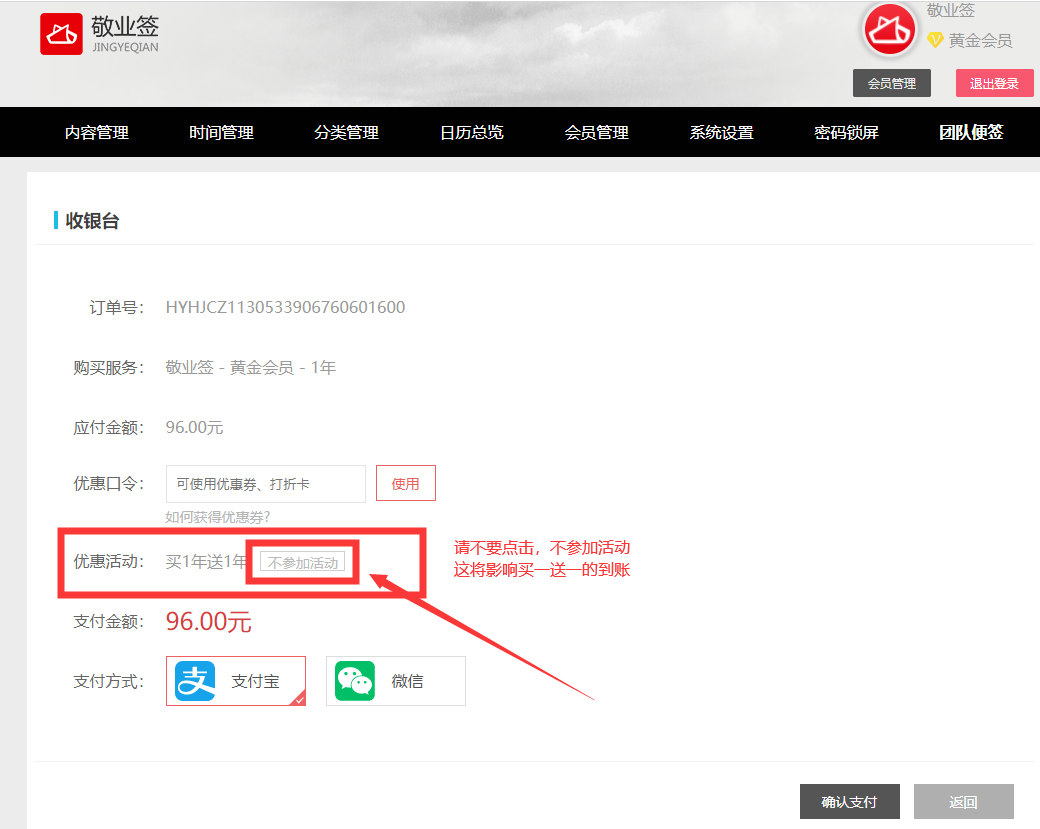The width and height of the screenshot is (1040, 829).
Task: Click 敬业签 - 黄金会员 - 1年 text
Action: click(x=251, y=367)
